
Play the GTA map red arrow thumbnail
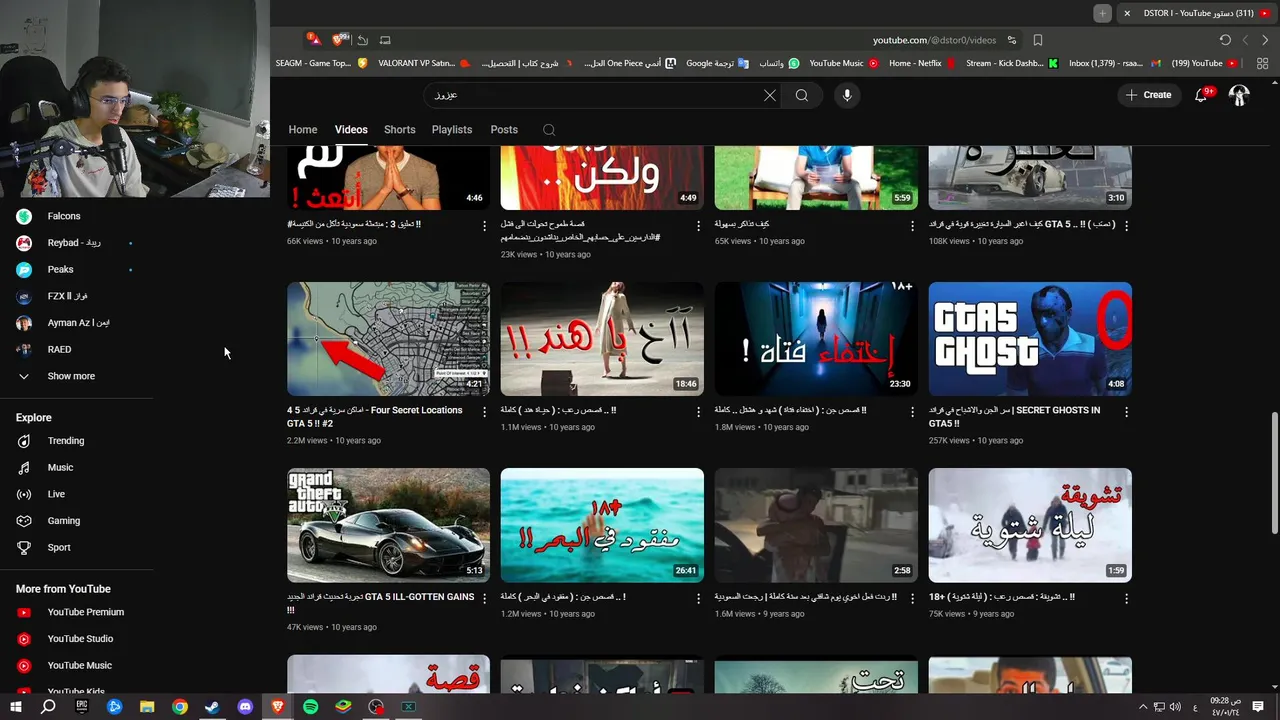tap(388, 339)
